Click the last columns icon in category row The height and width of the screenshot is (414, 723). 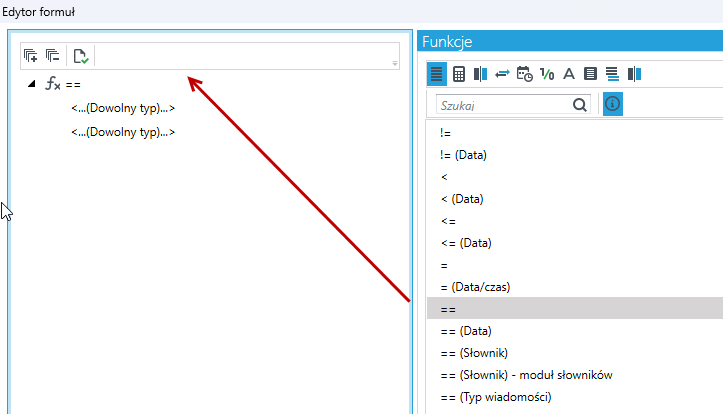coord(634,74)
